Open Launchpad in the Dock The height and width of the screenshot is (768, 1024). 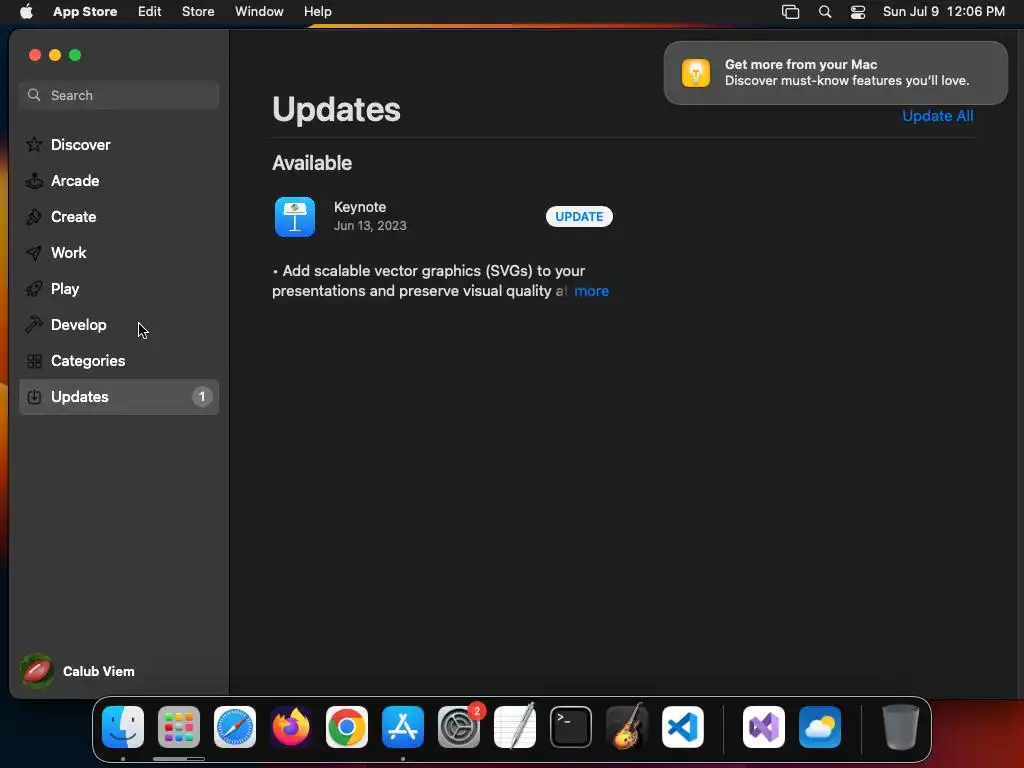(x=179, y=727)
